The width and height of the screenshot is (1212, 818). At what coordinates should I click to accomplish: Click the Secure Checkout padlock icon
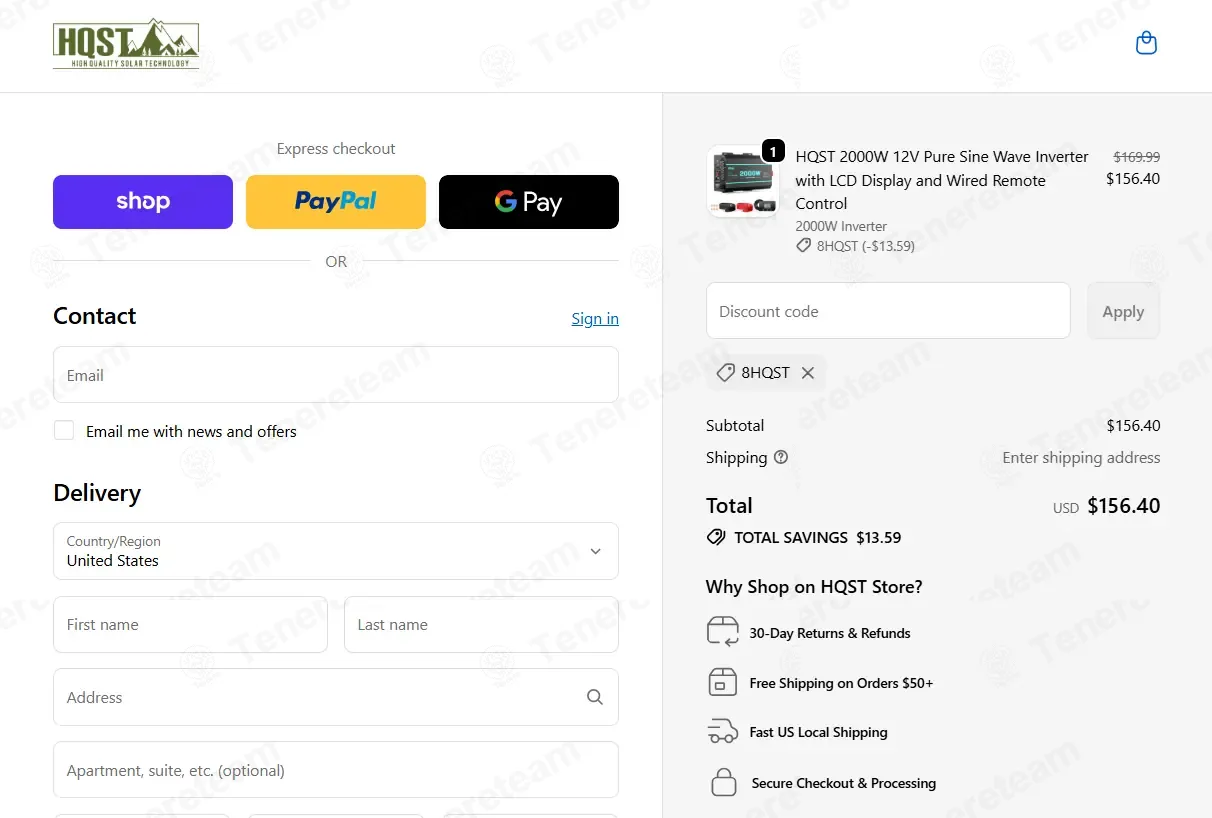pyautogui.click(x=723, y=782)
